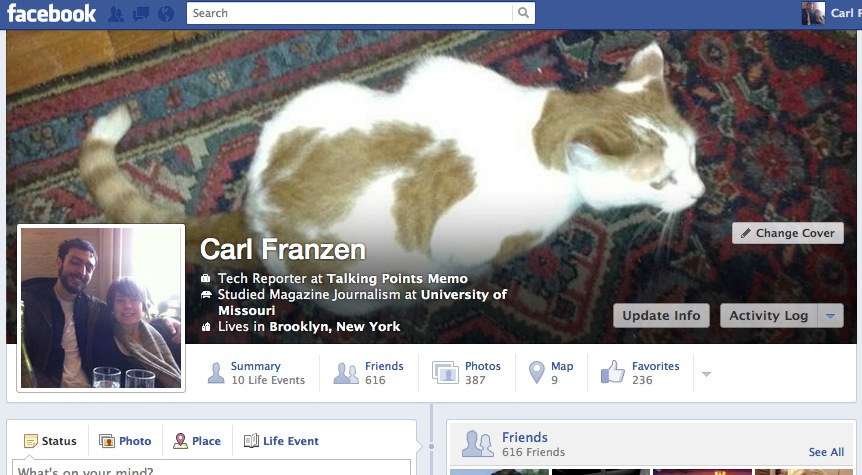Click the Change Cover button
The width and height of the screenshot is (862, 475).
click(788, 233)
